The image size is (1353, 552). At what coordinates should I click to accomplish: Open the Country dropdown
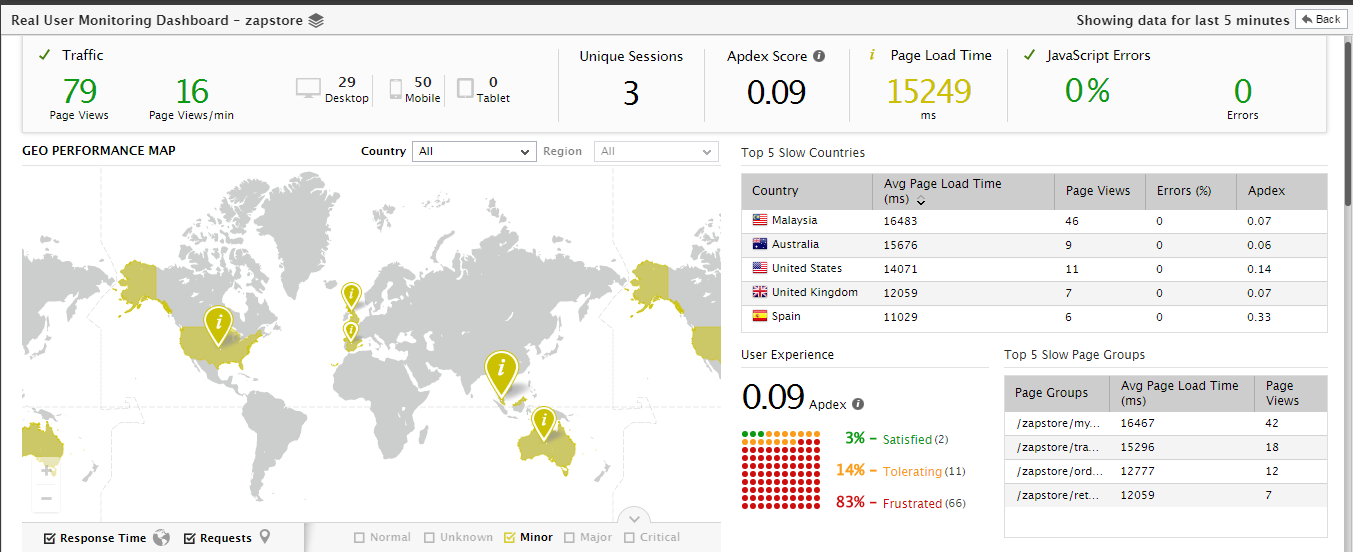click(474, 151)
